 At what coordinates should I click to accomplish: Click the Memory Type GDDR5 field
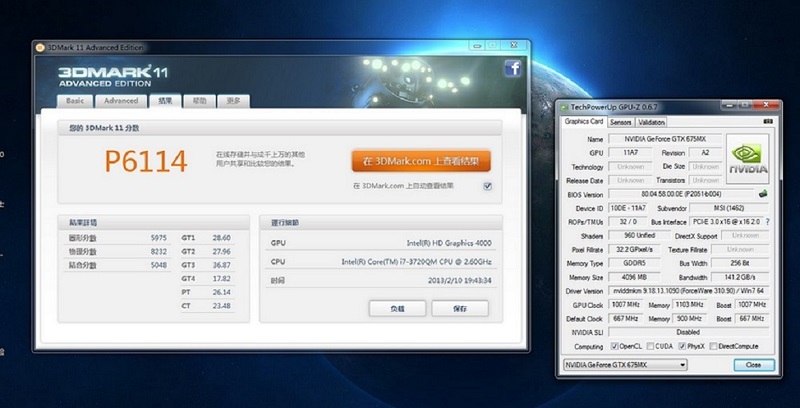[634, 264]
